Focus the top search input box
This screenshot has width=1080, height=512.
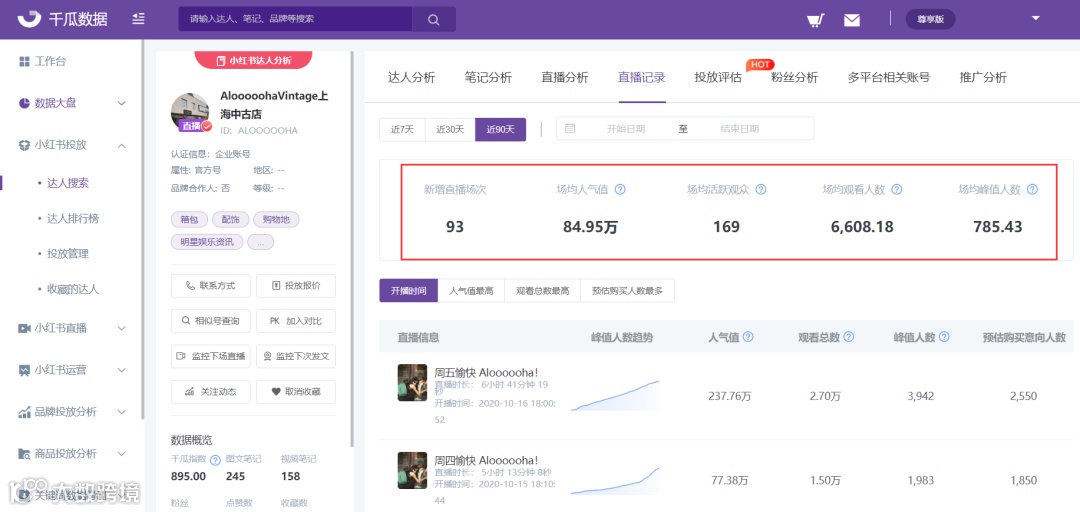pos(295,19)
